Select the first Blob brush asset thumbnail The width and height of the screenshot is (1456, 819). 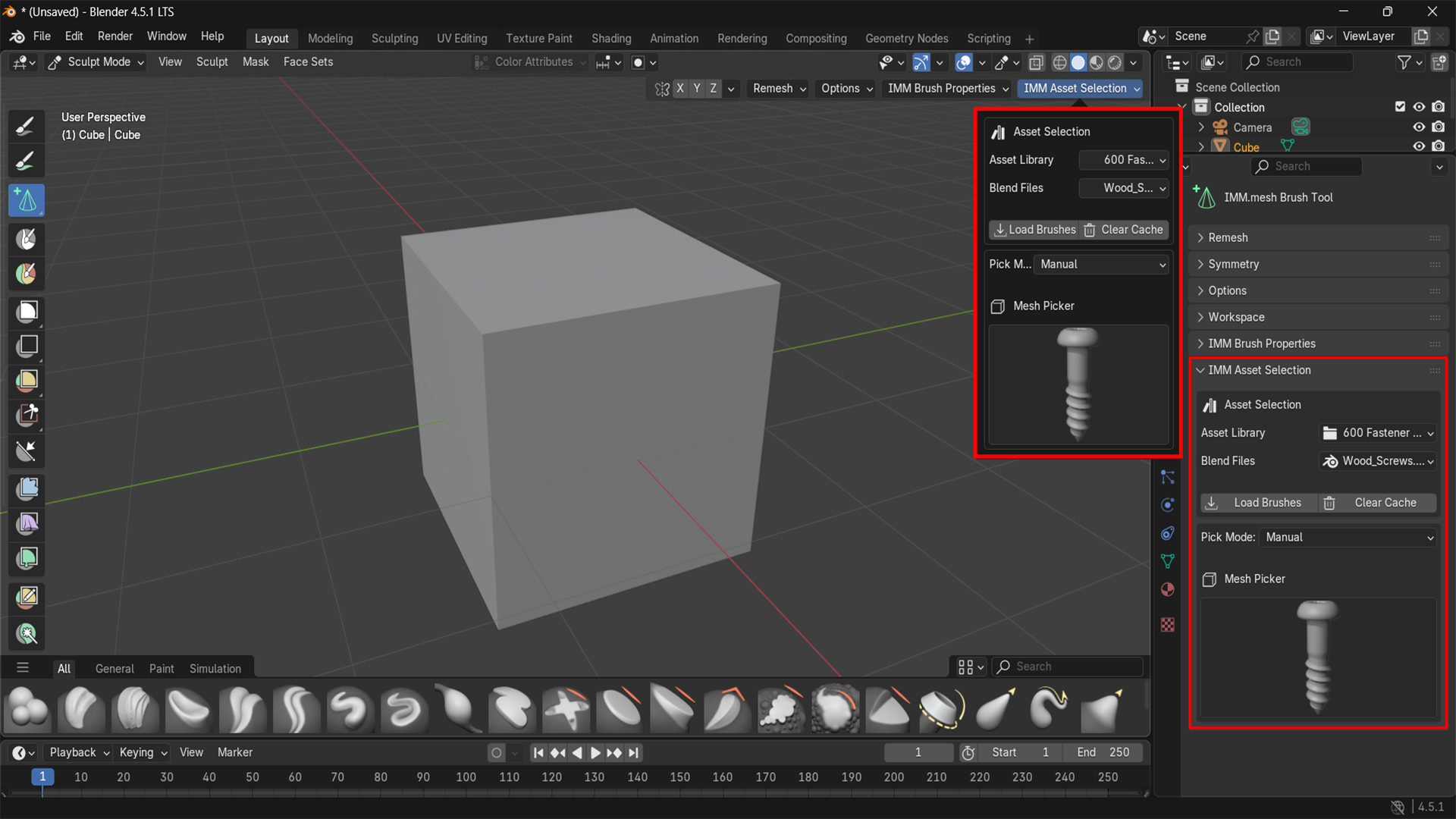point(28,710)
